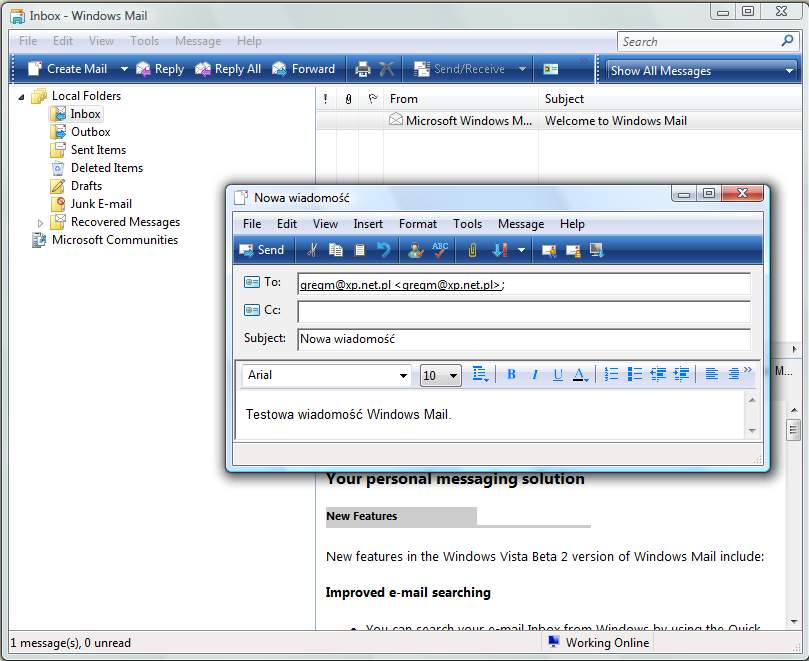
Task: Open the Tools menu in compose window
Action: tap(467, 224)
